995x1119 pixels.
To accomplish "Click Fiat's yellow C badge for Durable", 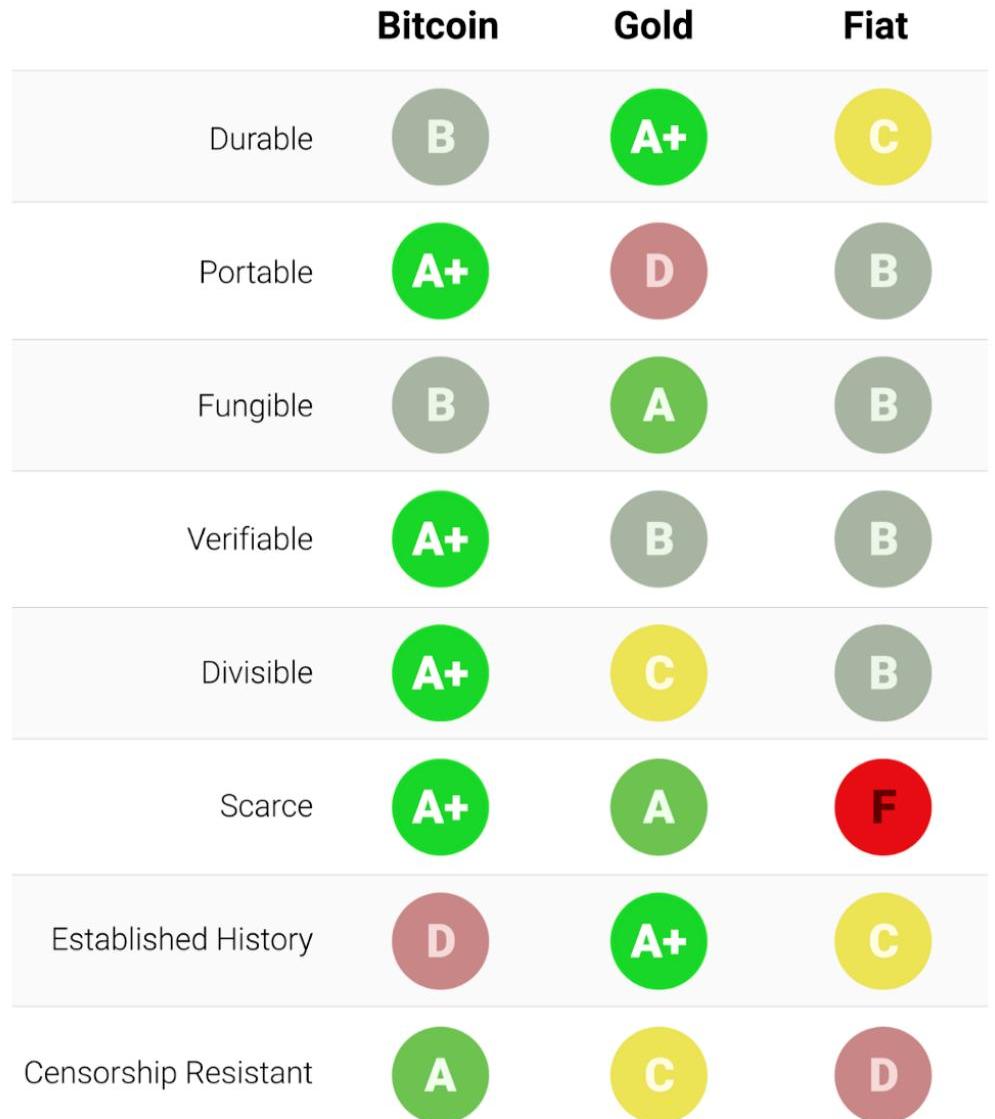I will coord(883,137).
